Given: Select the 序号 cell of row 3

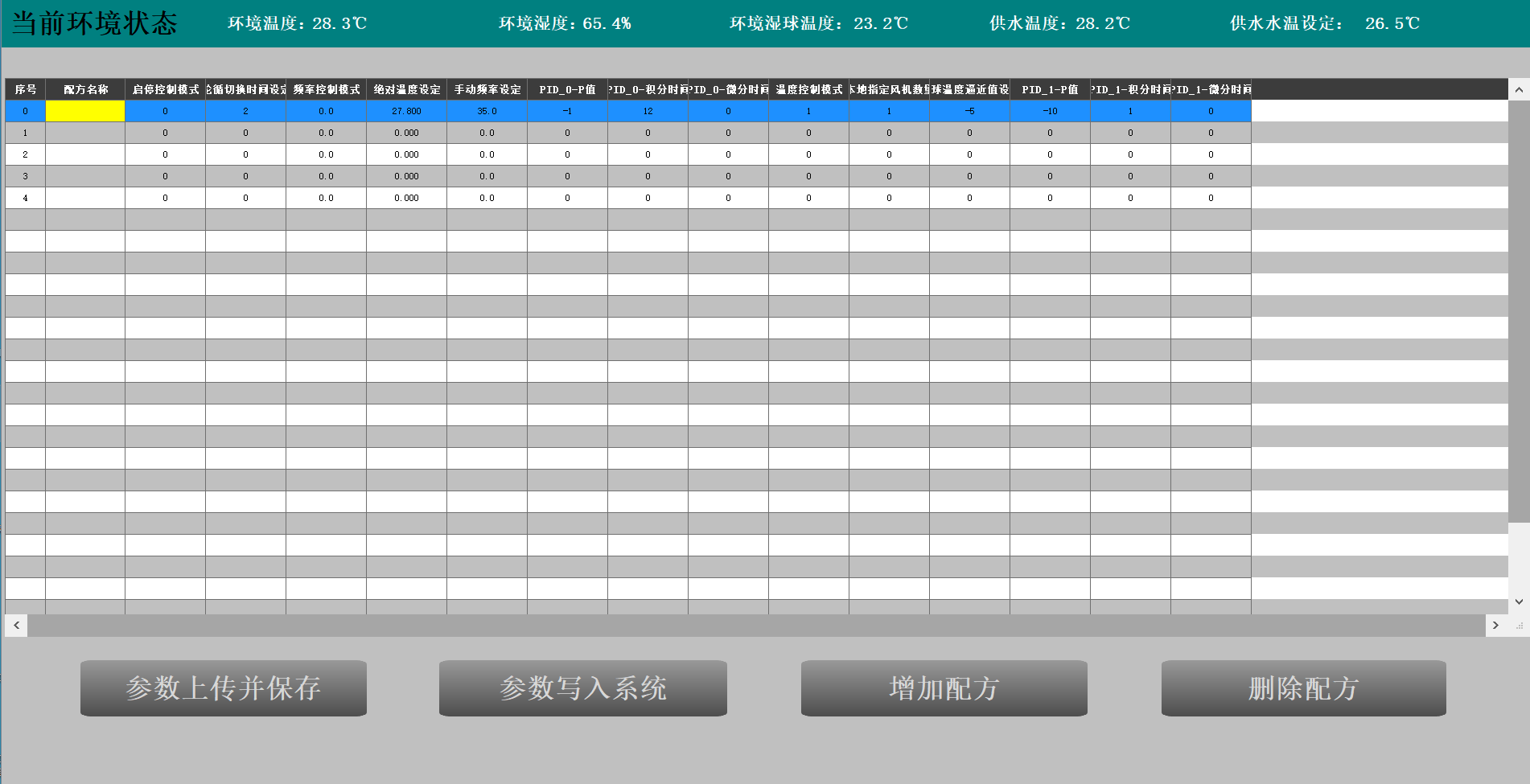Looking at the screenshot, I should tap(25, 176).
